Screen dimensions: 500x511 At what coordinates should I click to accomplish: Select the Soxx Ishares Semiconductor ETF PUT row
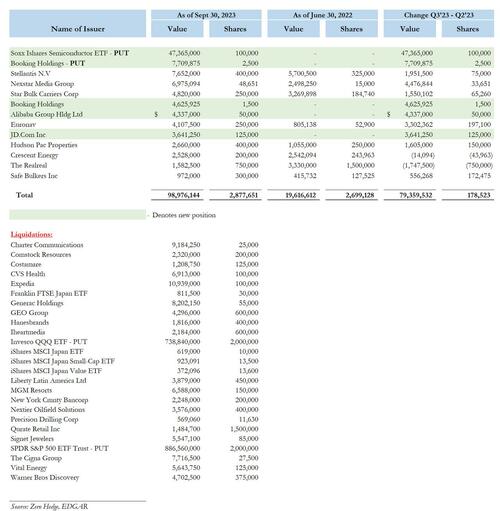252,53
